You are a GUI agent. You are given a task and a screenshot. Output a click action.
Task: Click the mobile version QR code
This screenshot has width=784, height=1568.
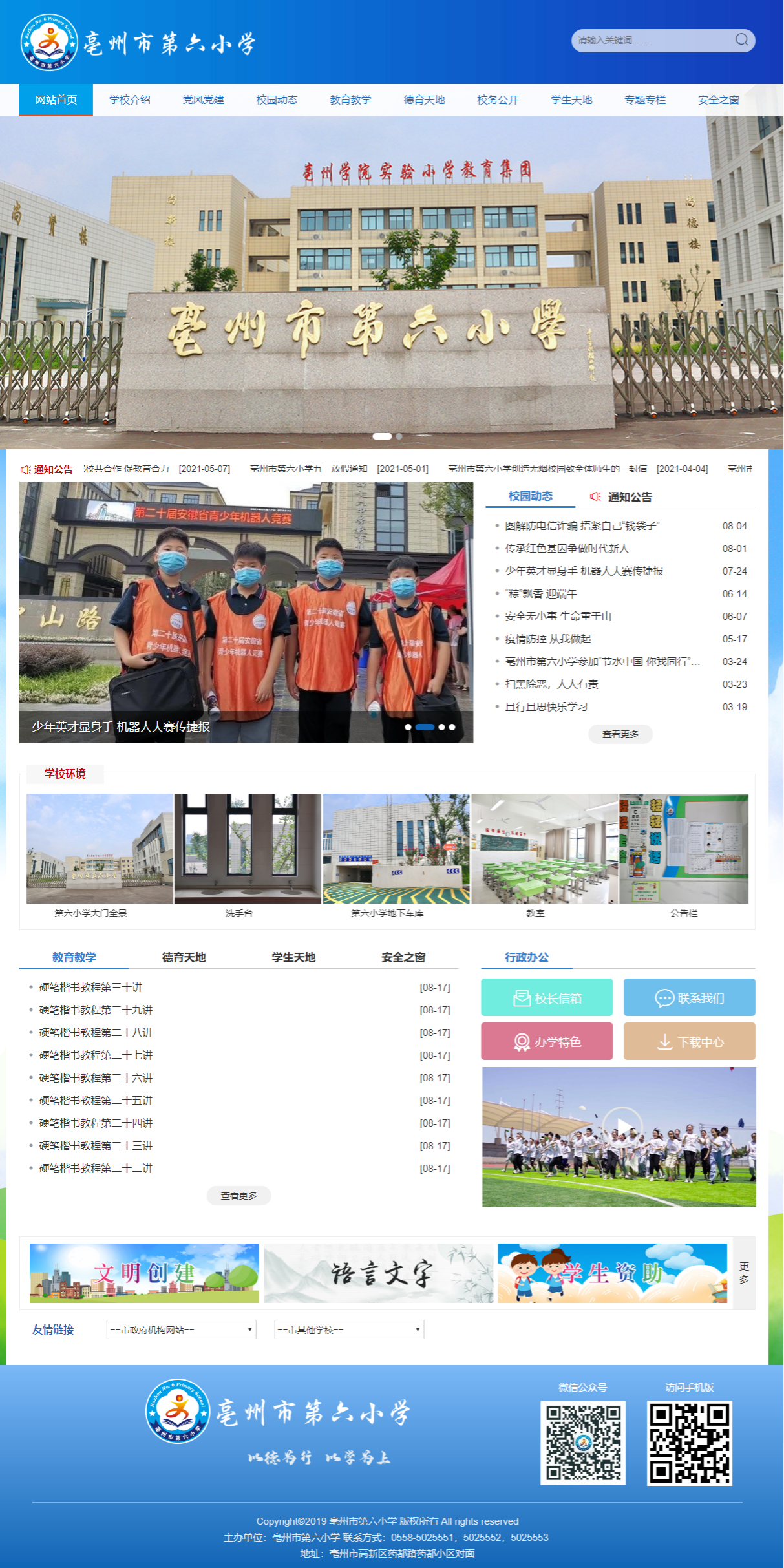point(689,1443)
